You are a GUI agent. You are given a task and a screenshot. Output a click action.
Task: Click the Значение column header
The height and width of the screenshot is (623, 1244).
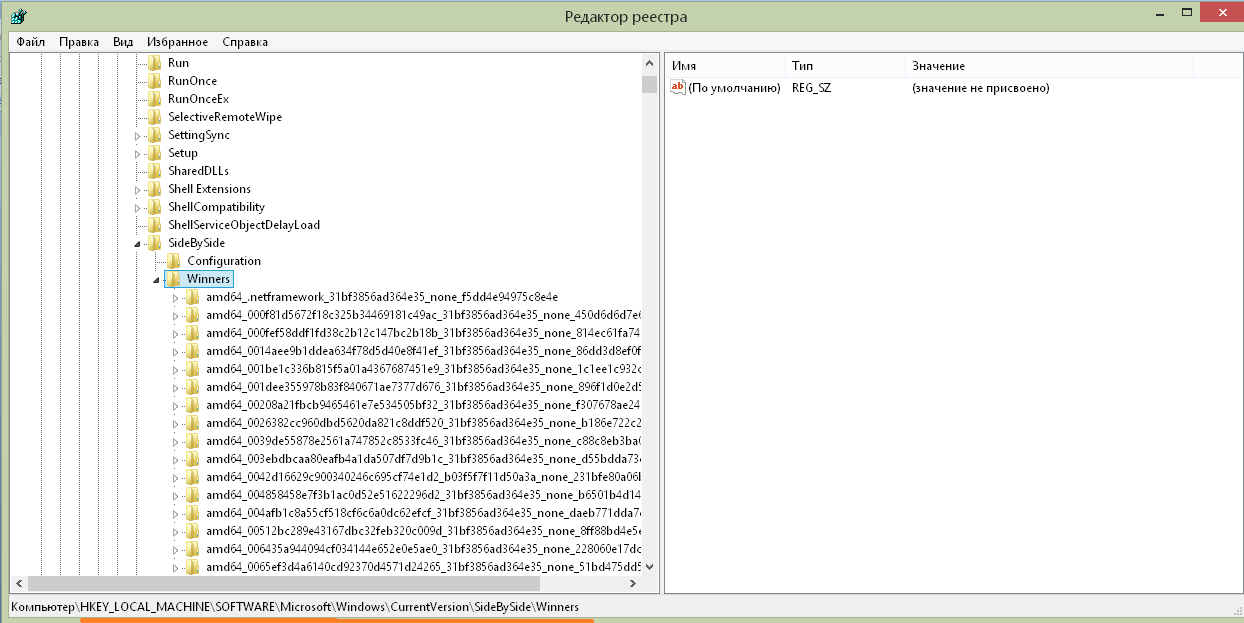point(1049,65)
